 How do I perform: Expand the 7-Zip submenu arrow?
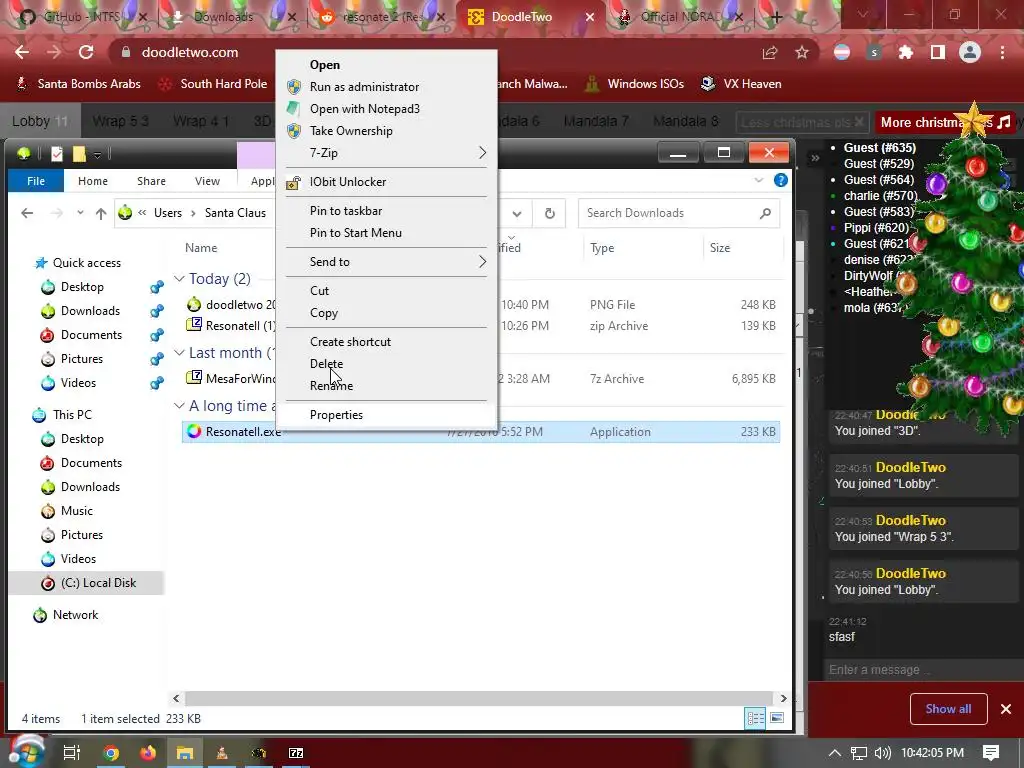pos(482,153)
